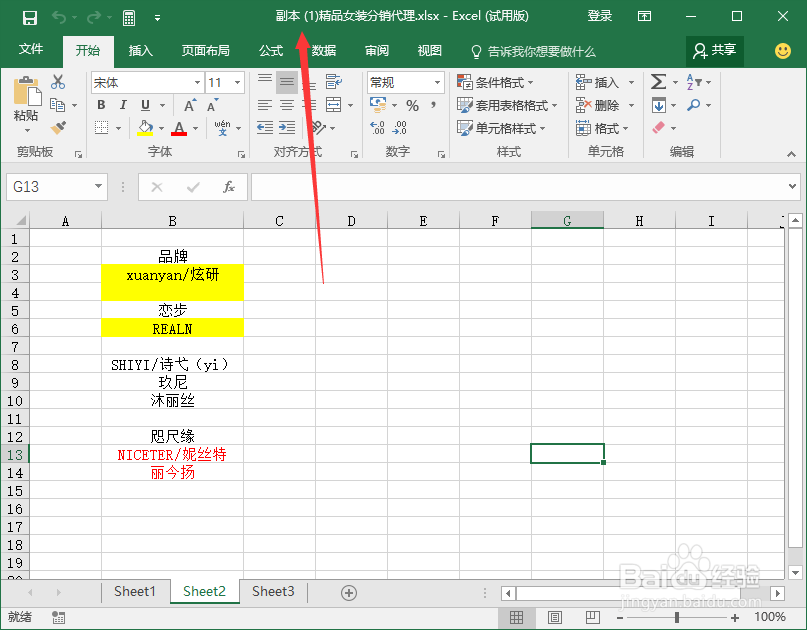The image size is (807, 630).
Task: Click the 共享 share button
Action: [715, 50]
